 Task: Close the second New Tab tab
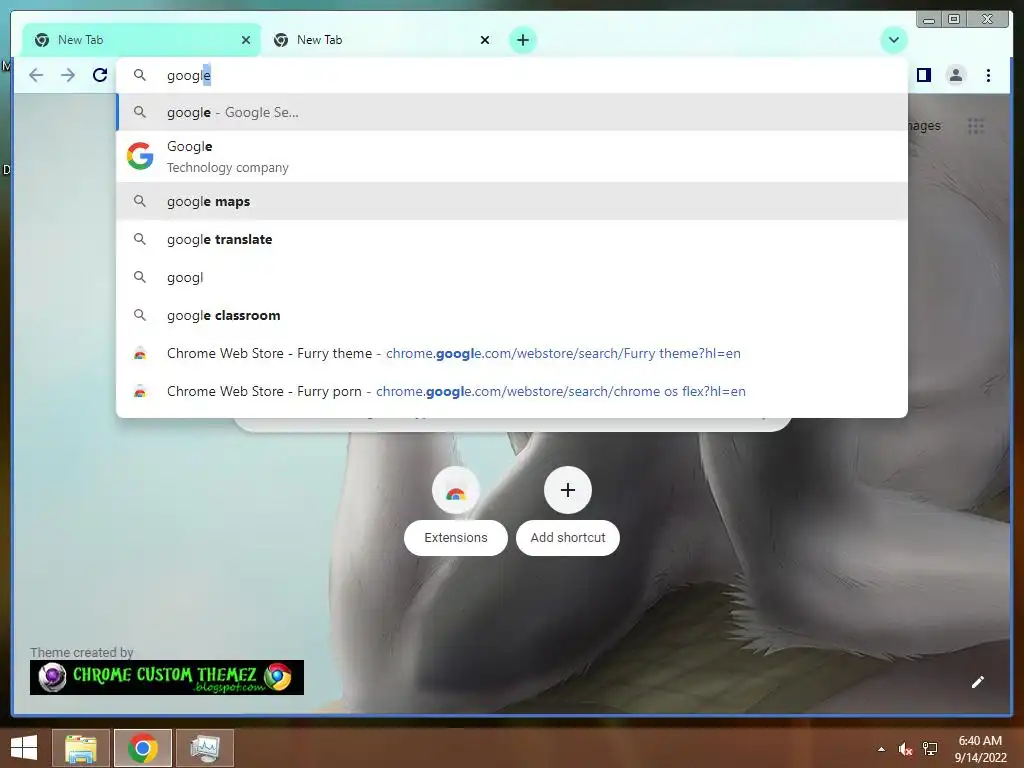pyautogui.click(x=485, y=40)
